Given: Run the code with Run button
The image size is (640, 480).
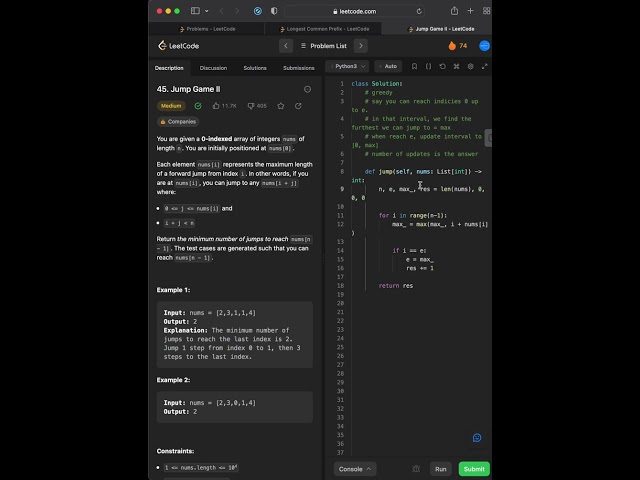Looking at the screenshot, I should [440, 469].
